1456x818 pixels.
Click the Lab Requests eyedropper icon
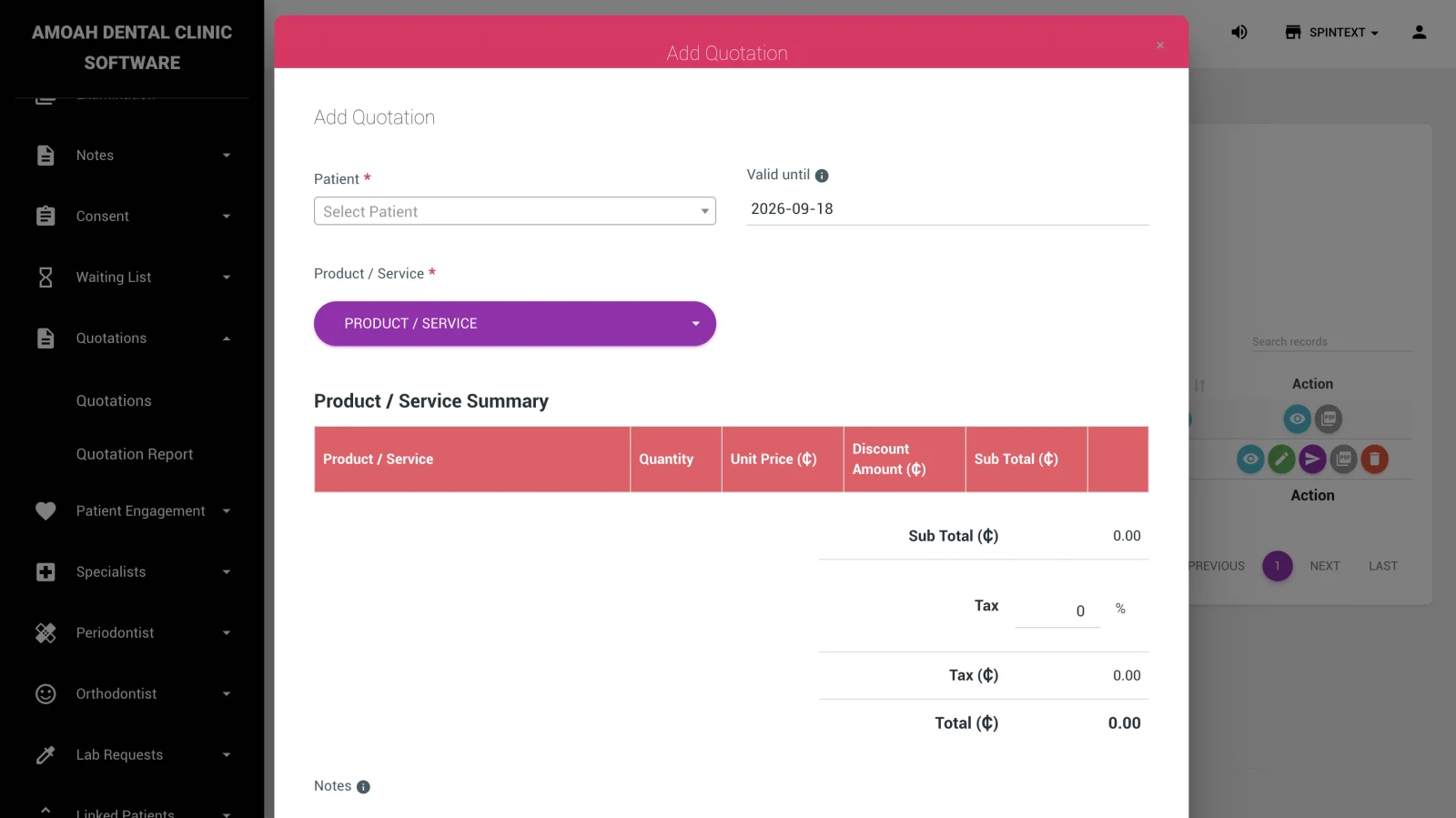pos(45,755)
